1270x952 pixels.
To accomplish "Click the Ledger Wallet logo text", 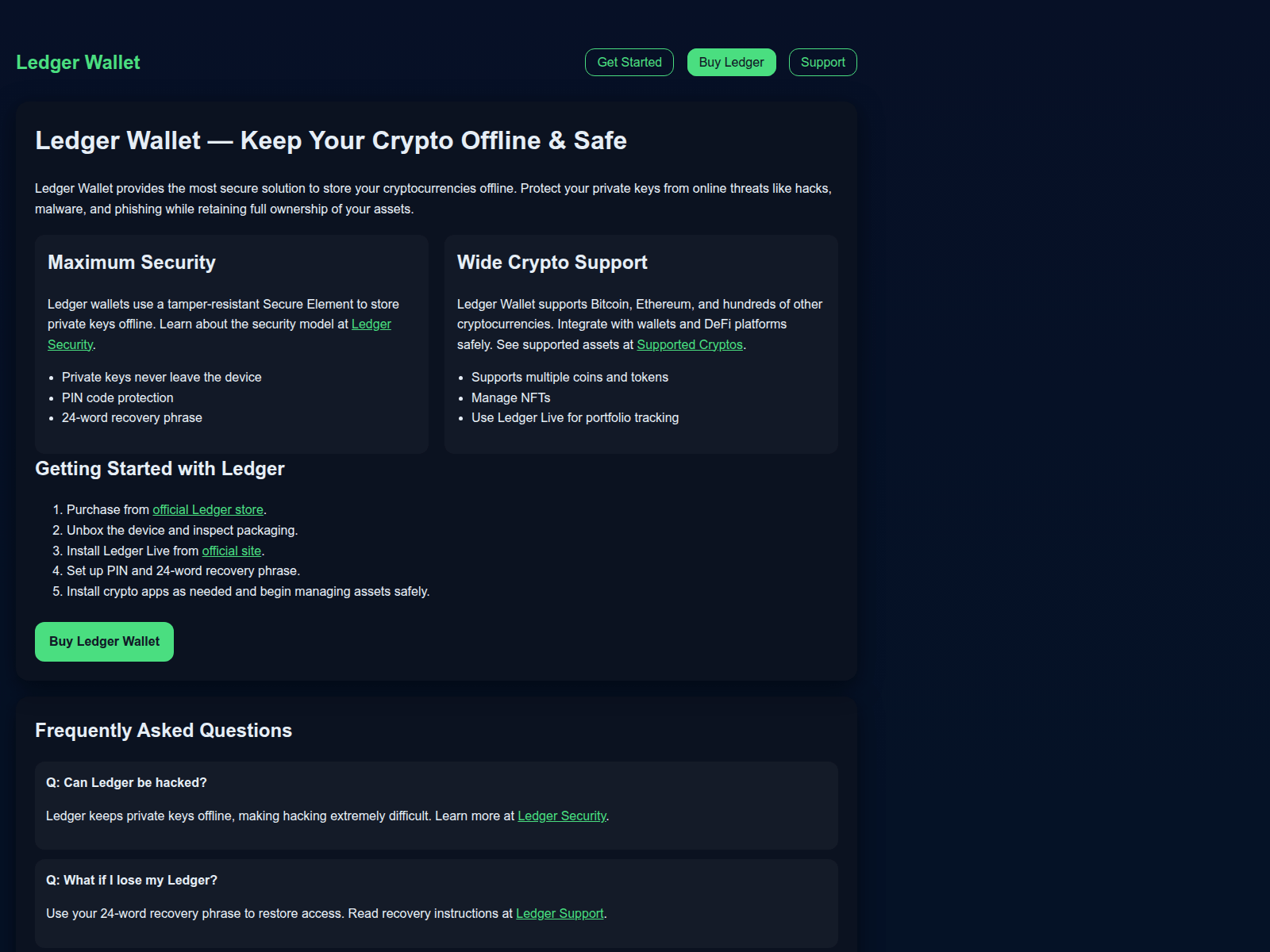I will [78, 63].
